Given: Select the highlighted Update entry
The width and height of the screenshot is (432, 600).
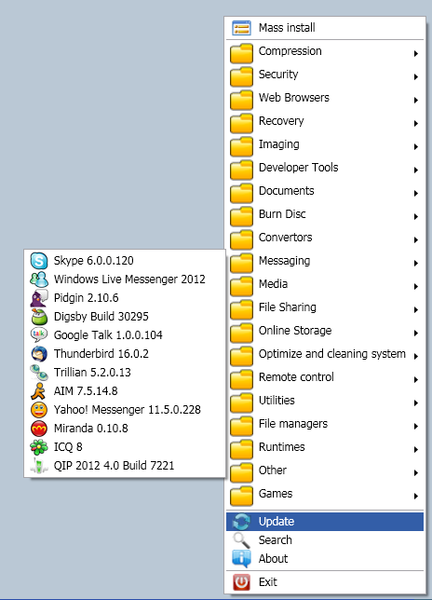Looking at the screenshot, I should (324, 522).
